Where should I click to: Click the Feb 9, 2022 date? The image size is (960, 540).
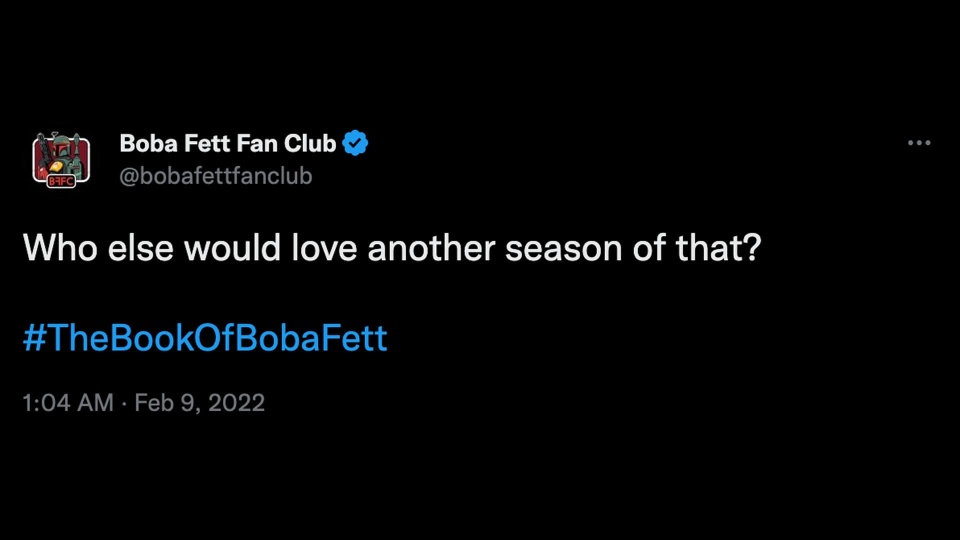(x=200, y=402)
